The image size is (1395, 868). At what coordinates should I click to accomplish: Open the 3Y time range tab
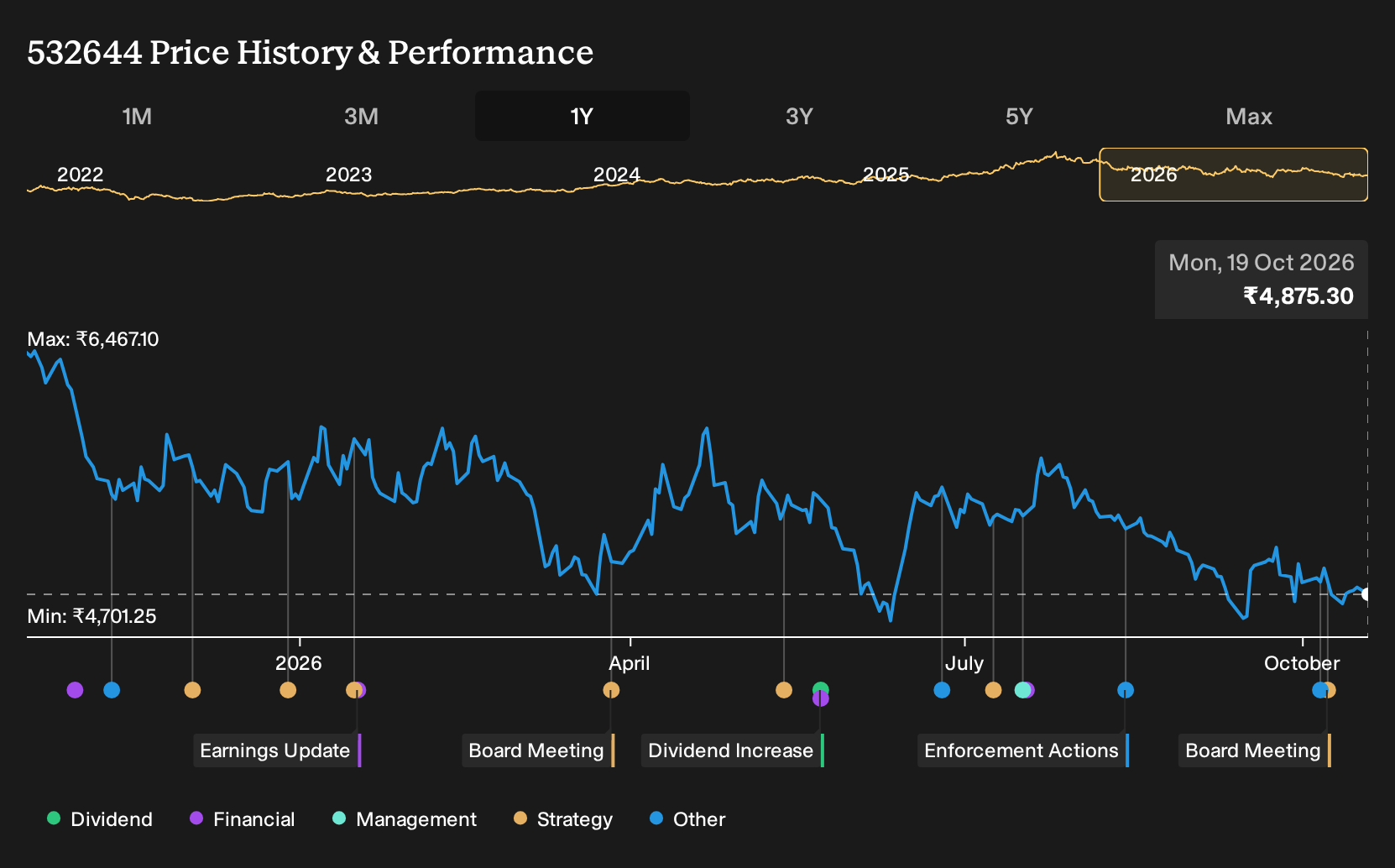pyautogui.click(x=799, y=116)
